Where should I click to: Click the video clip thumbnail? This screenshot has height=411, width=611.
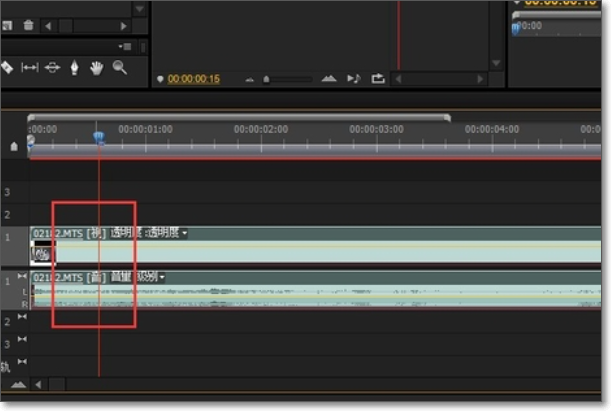pyautogui.click(x=43, y=252)
